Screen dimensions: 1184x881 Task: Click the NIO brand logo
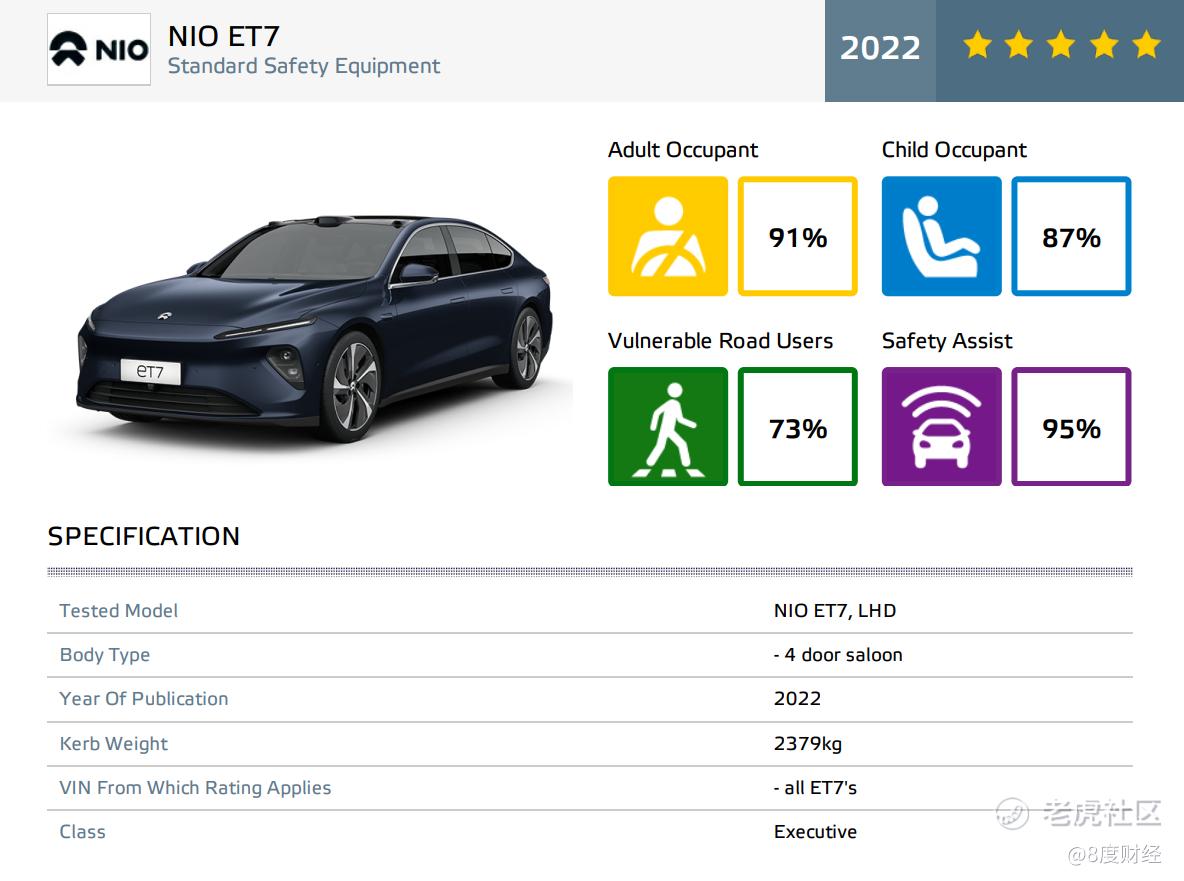tap(99, 49)
